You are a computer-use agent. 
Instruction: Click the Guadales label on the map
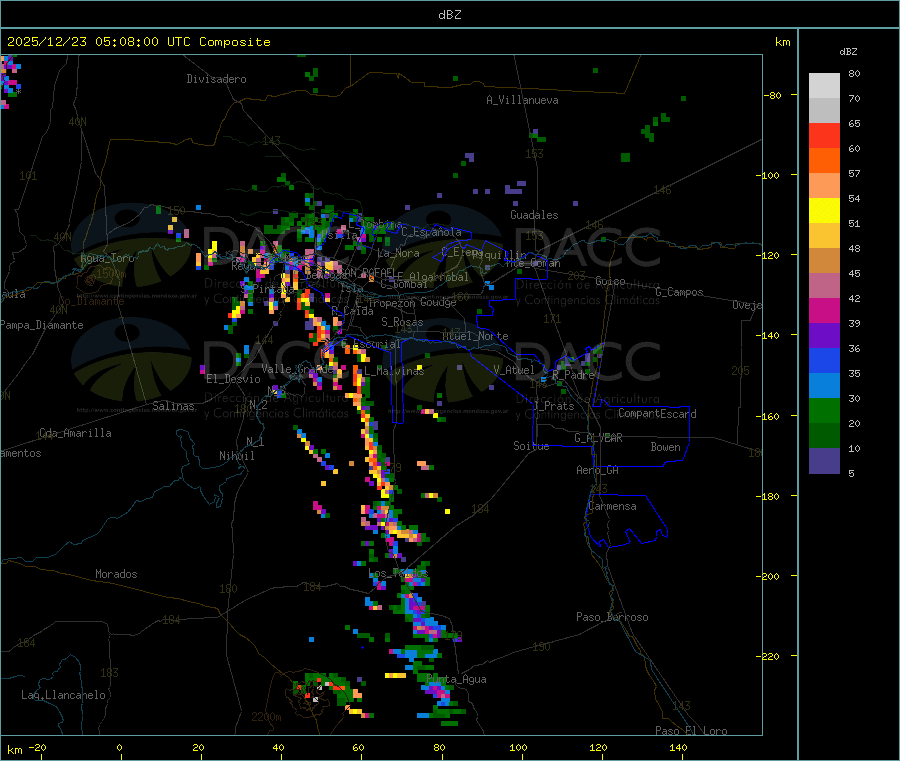tap(534, 215)
